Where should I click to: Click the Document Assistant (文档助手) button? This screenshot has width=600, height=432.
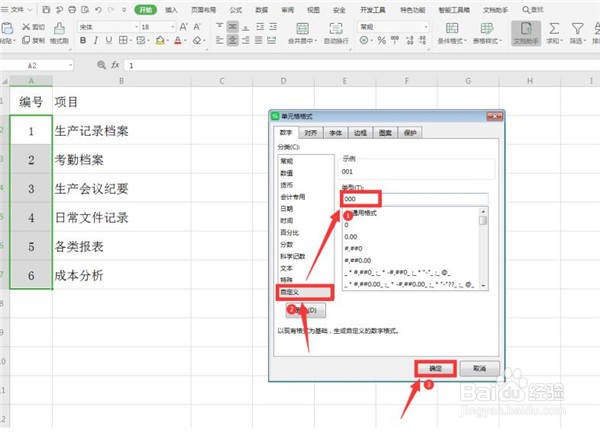(526, 33)
